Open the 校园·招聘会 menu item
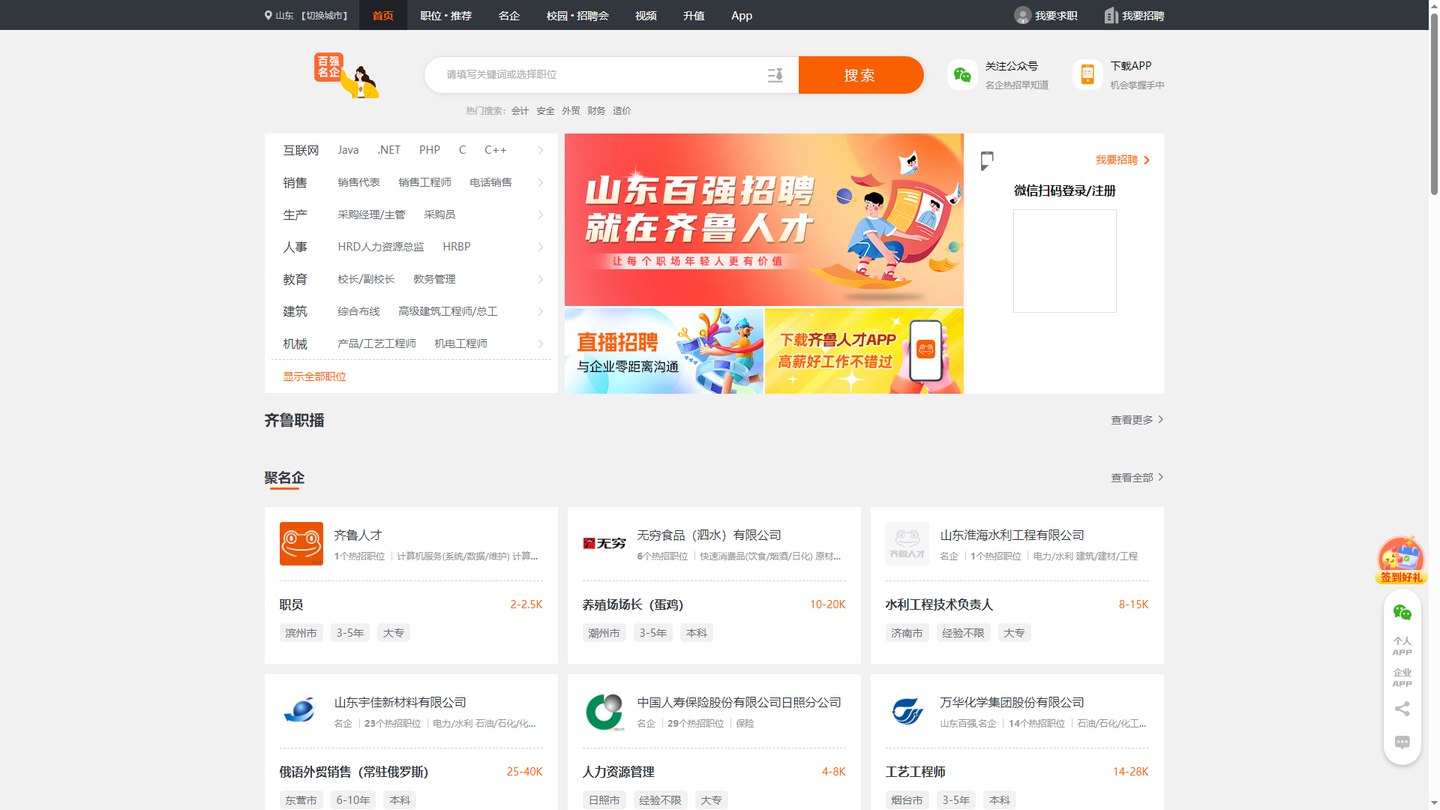The height and width of the screenshot is (810, 1440). [x=577, y=15]
